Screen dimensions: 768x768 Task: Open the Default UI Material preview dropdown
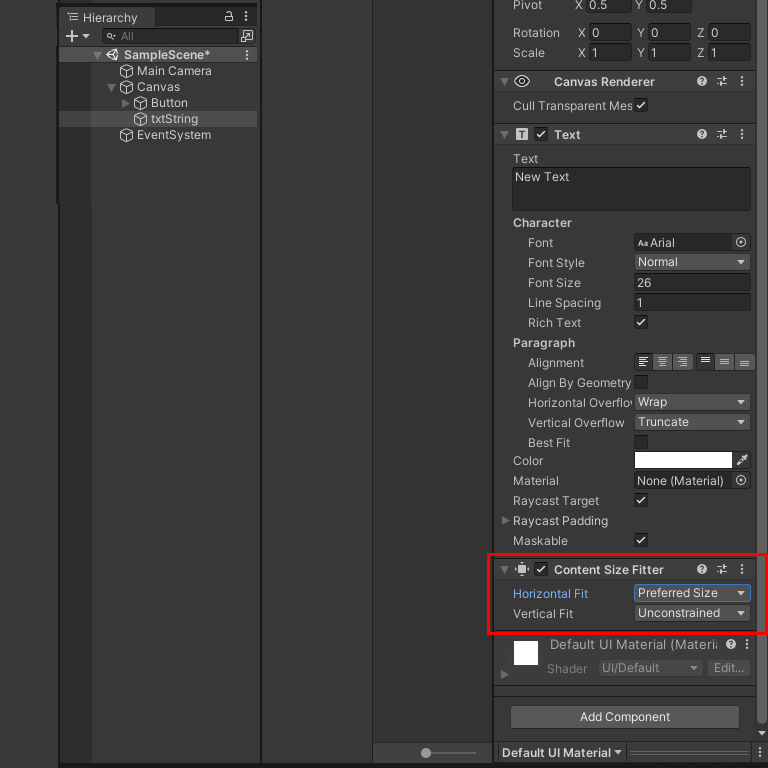562,753
